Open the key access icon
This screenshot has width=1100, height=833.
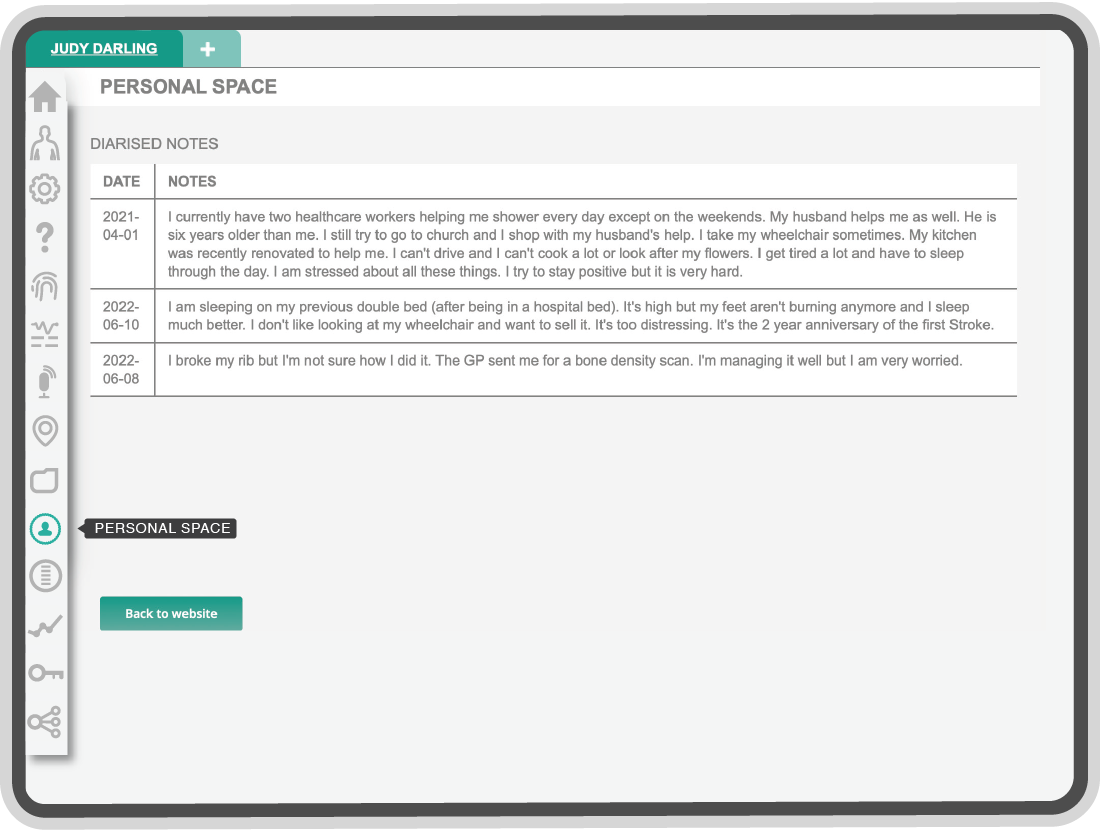[x=46, y=674]
